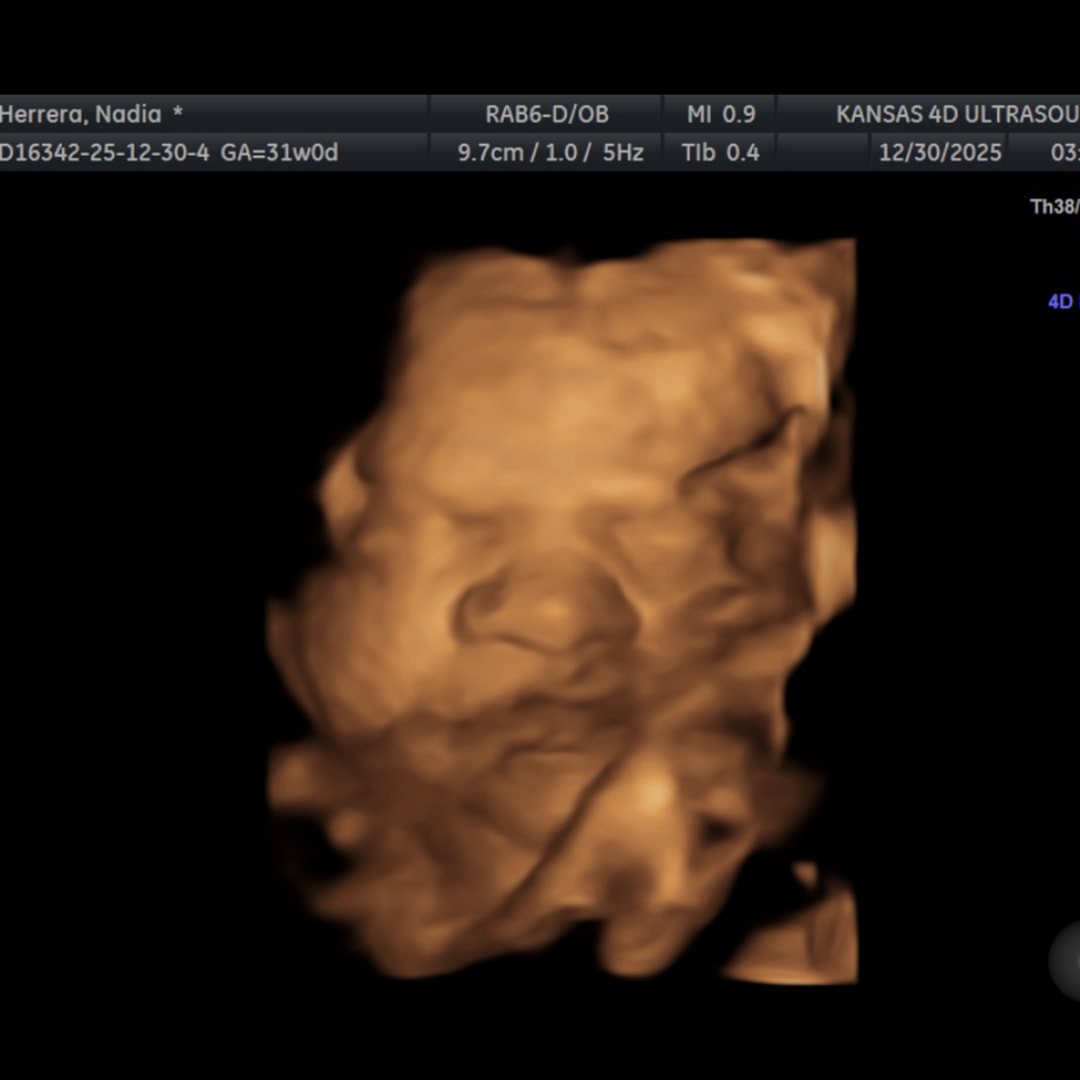Select the 9.7cm depth readout
Image resolution: width=1080 pixels, height=1080 pixels.
(488, 153)
